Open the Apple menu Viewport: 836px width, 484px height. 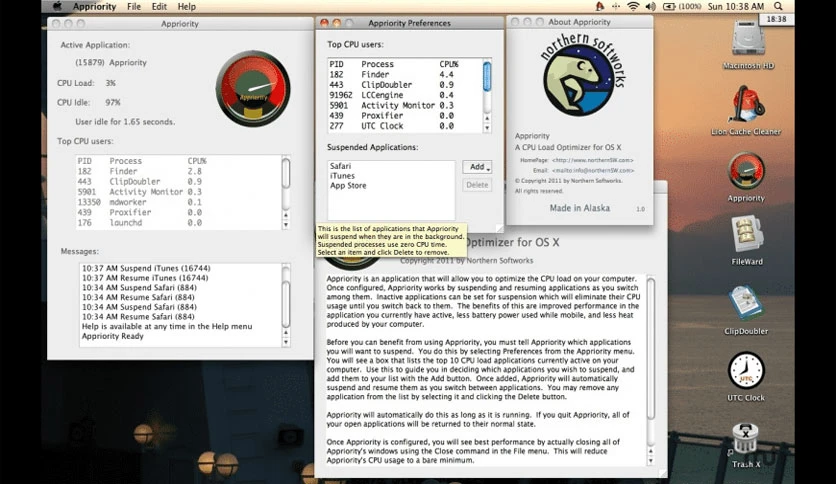pyautogui.click(x=57, y=6)
